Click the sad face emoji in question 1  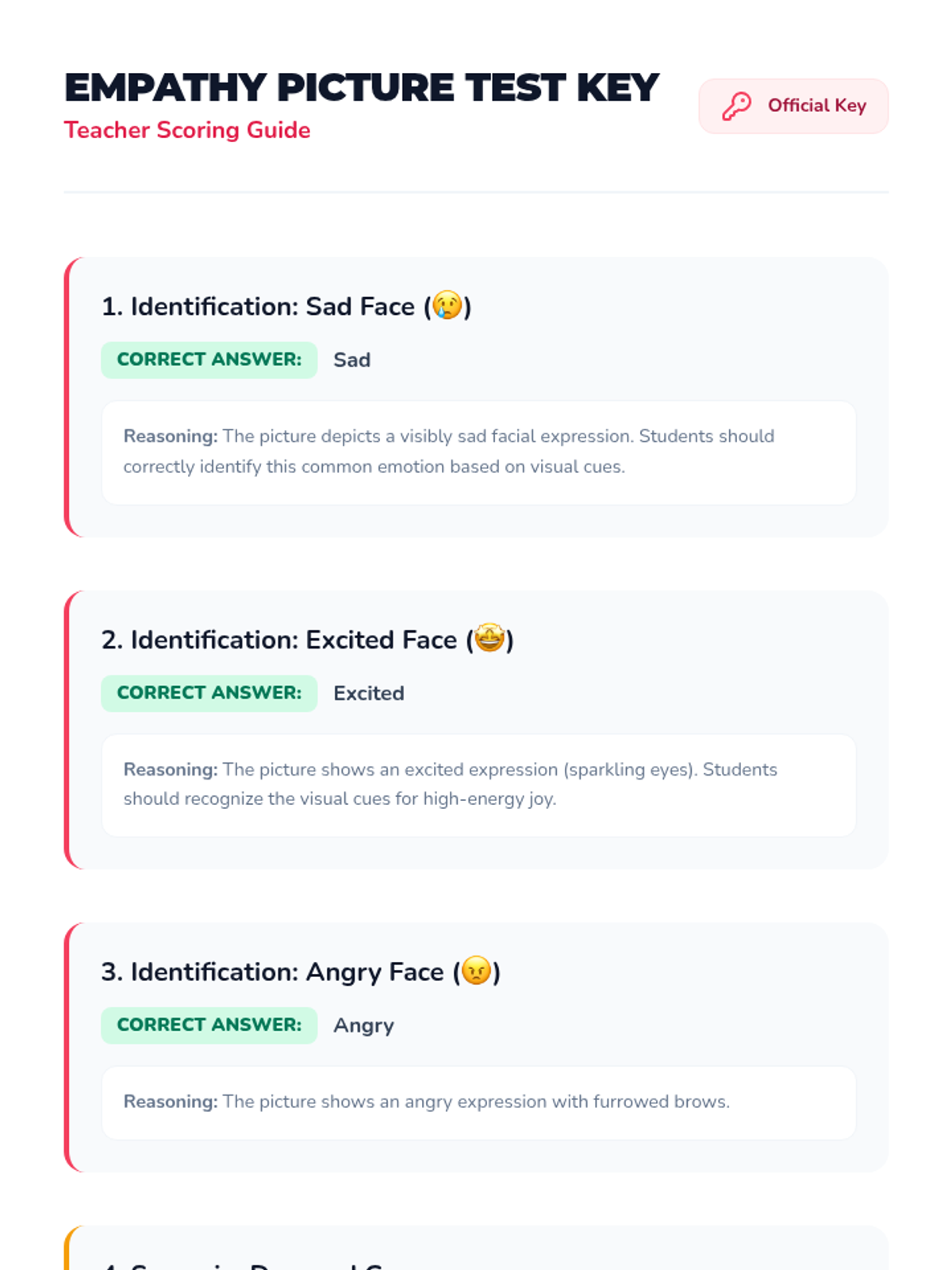point(447,306)
